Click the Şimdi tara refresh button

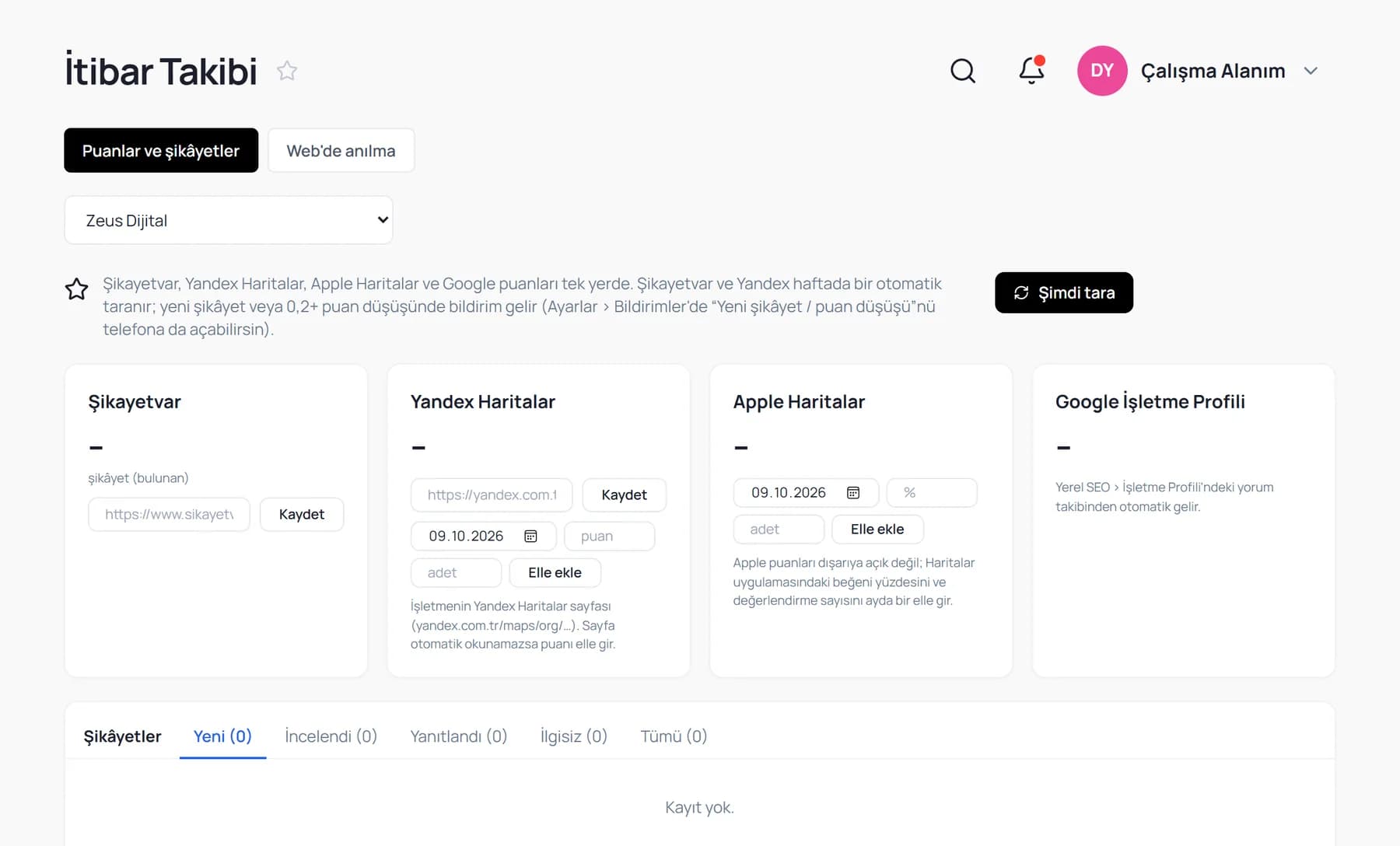pyautogui.click(x=1064, y=292)
